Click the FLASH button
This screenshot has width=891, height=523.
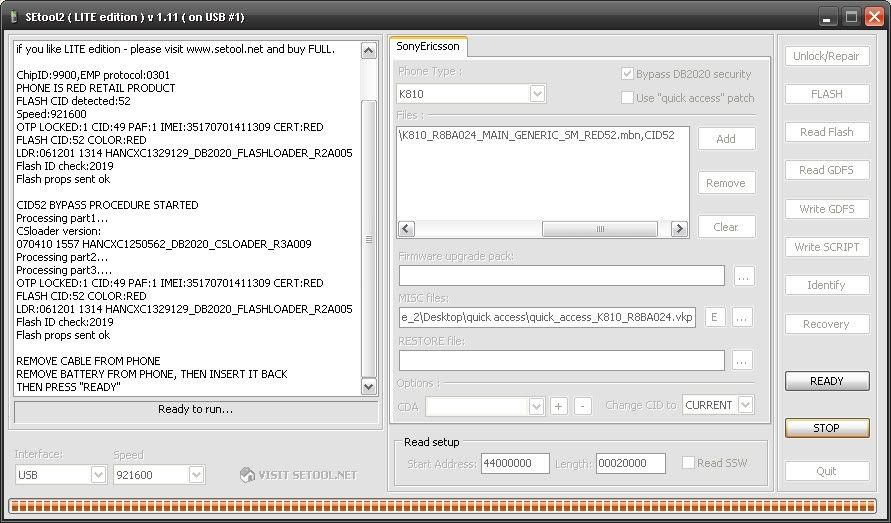[827, 94]
